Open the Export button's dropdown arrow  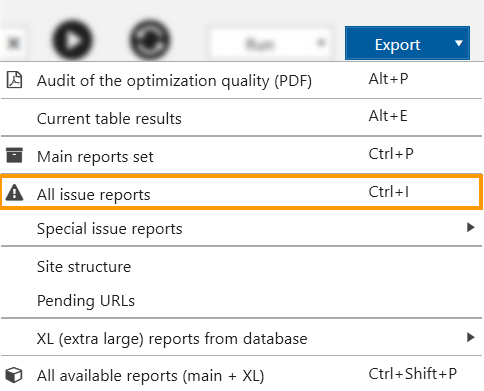coord(459,43)
